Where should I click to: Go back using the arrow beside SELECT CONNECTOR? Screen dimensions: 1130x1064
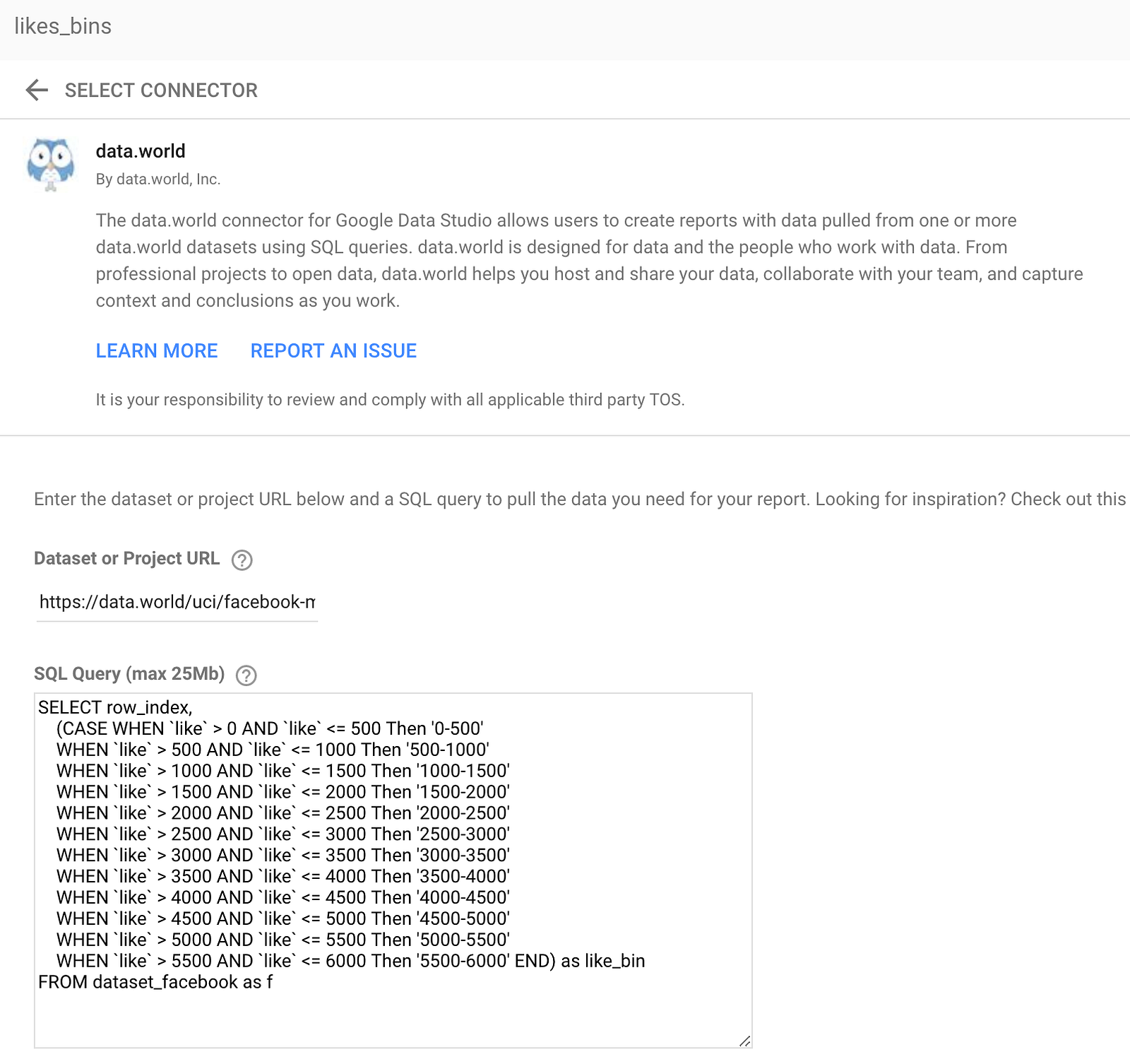tap(37, 90)
